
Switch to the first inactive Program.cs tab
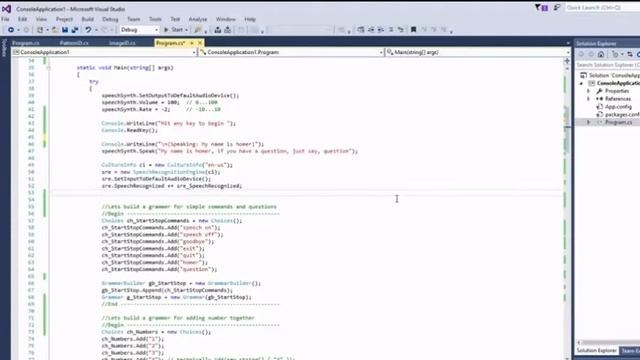pos(26,43)
